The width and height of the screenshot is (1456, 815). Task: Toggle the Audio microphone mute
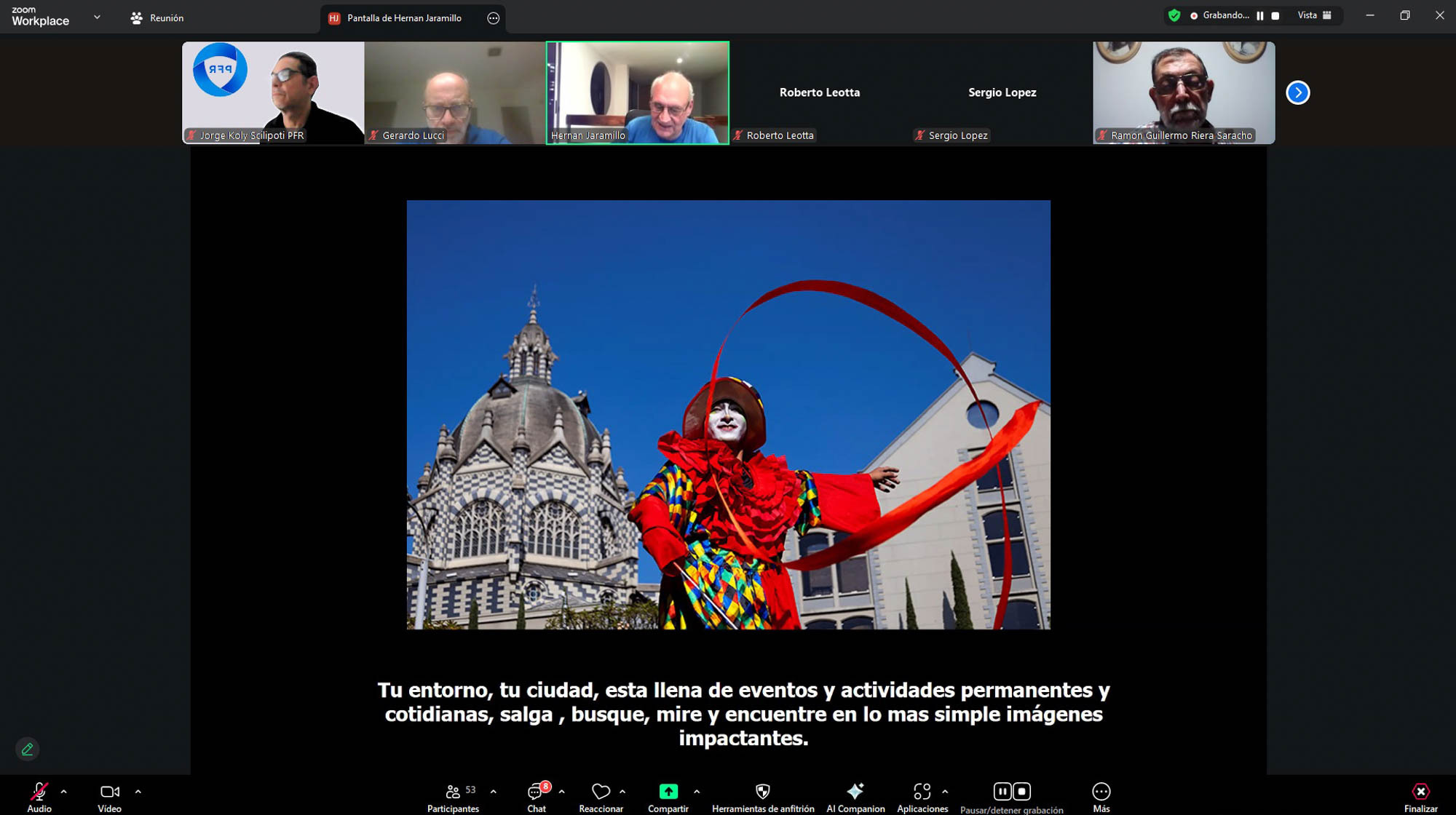[39, 792]
